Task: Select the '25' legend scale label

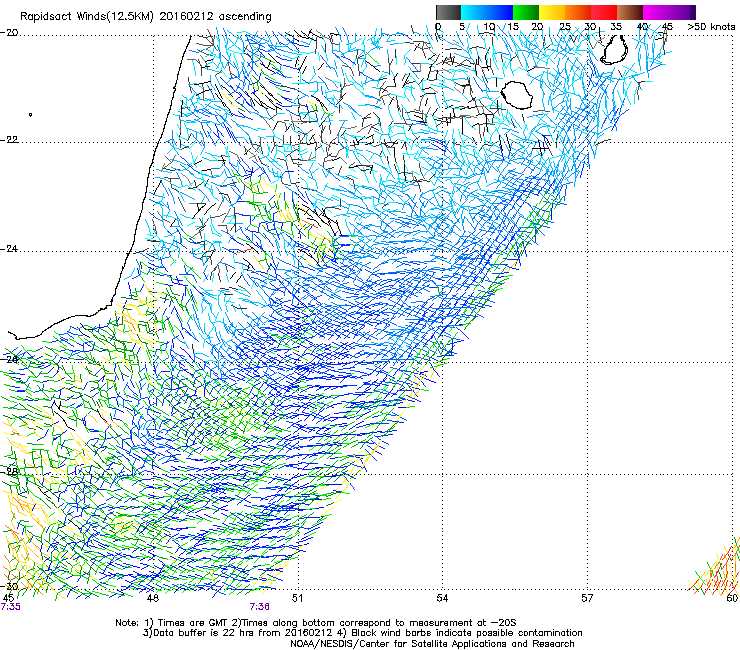Action: click(x=564, y=26)
